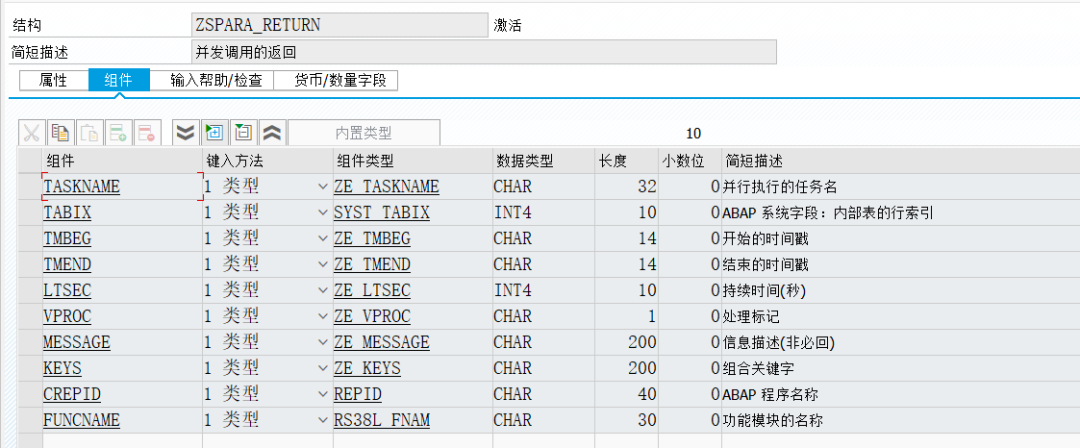Open the typing method dropdown for TMEND
This screenshot has width=1080, height=448.
pyautogui.click(x=322, y=265)
